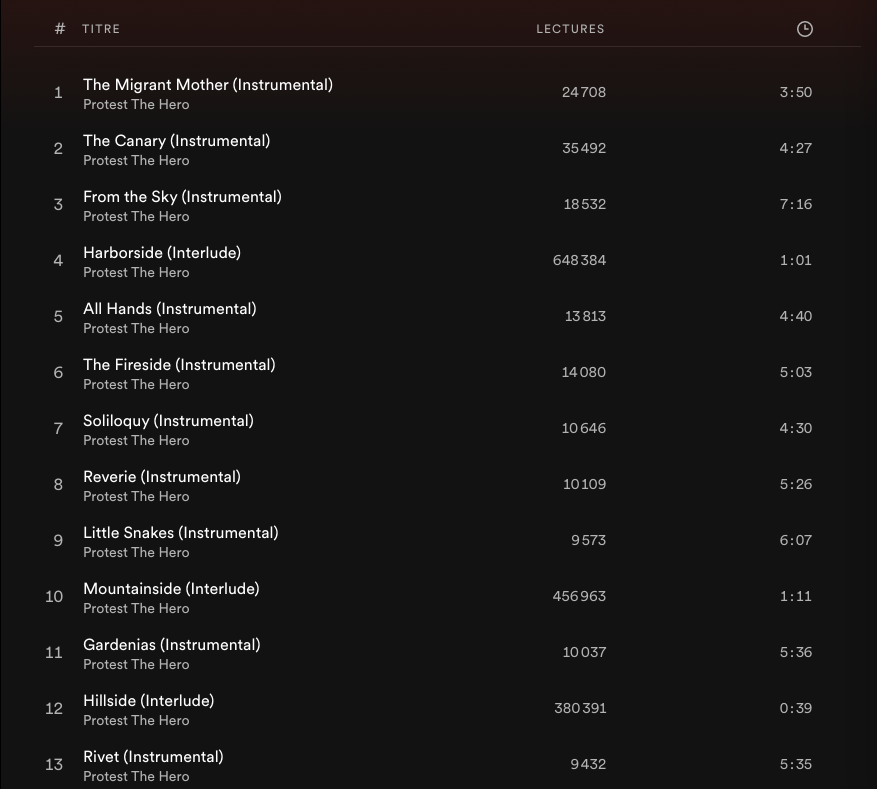
Task: Click the TITRE column header
Action: [x=101, y=29]
